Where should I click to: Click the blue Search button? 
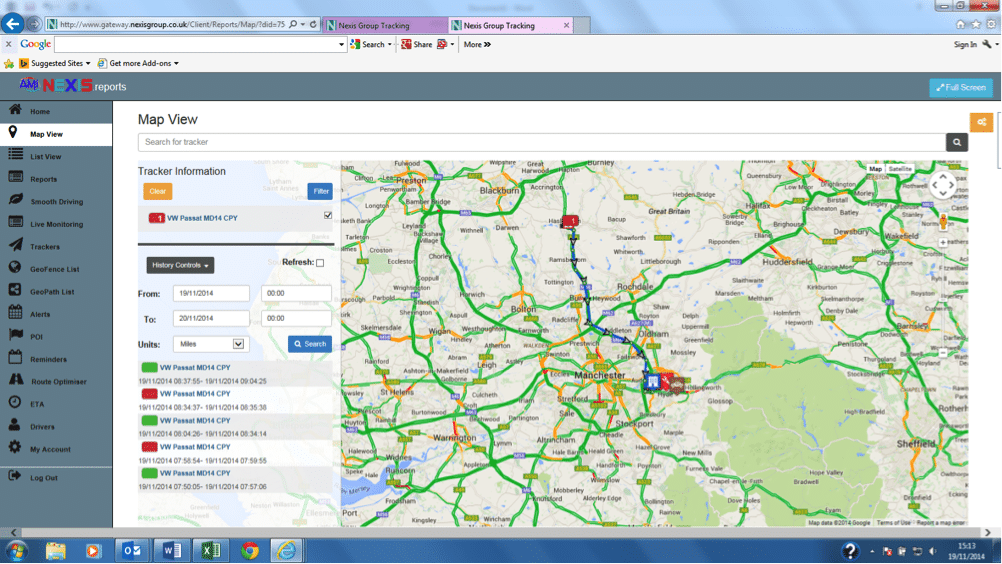(x=310, y=344)
